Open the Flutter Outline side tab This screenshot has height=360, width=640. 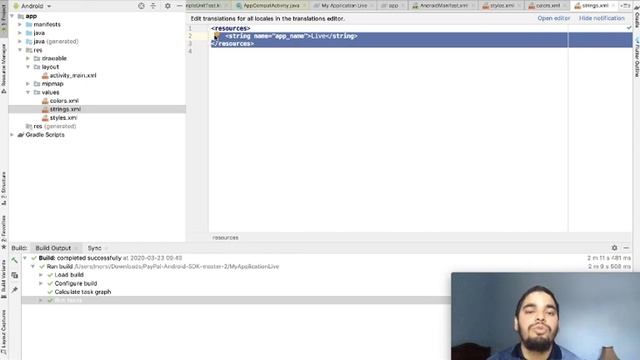(x=636, y=57)
